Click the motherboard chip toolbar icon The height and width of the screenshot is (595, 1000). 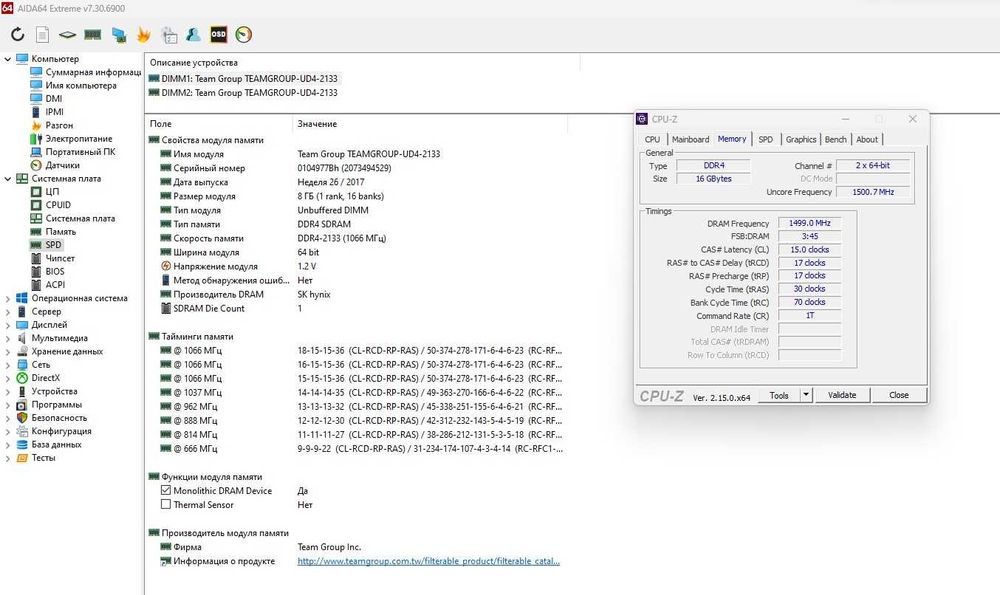[x=67, y=34]
